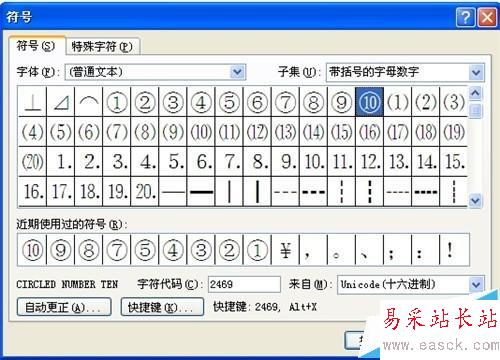500x360 pixels.
Task: Choose parenthesized (19) symbol
Action: [x=453, y=132]
